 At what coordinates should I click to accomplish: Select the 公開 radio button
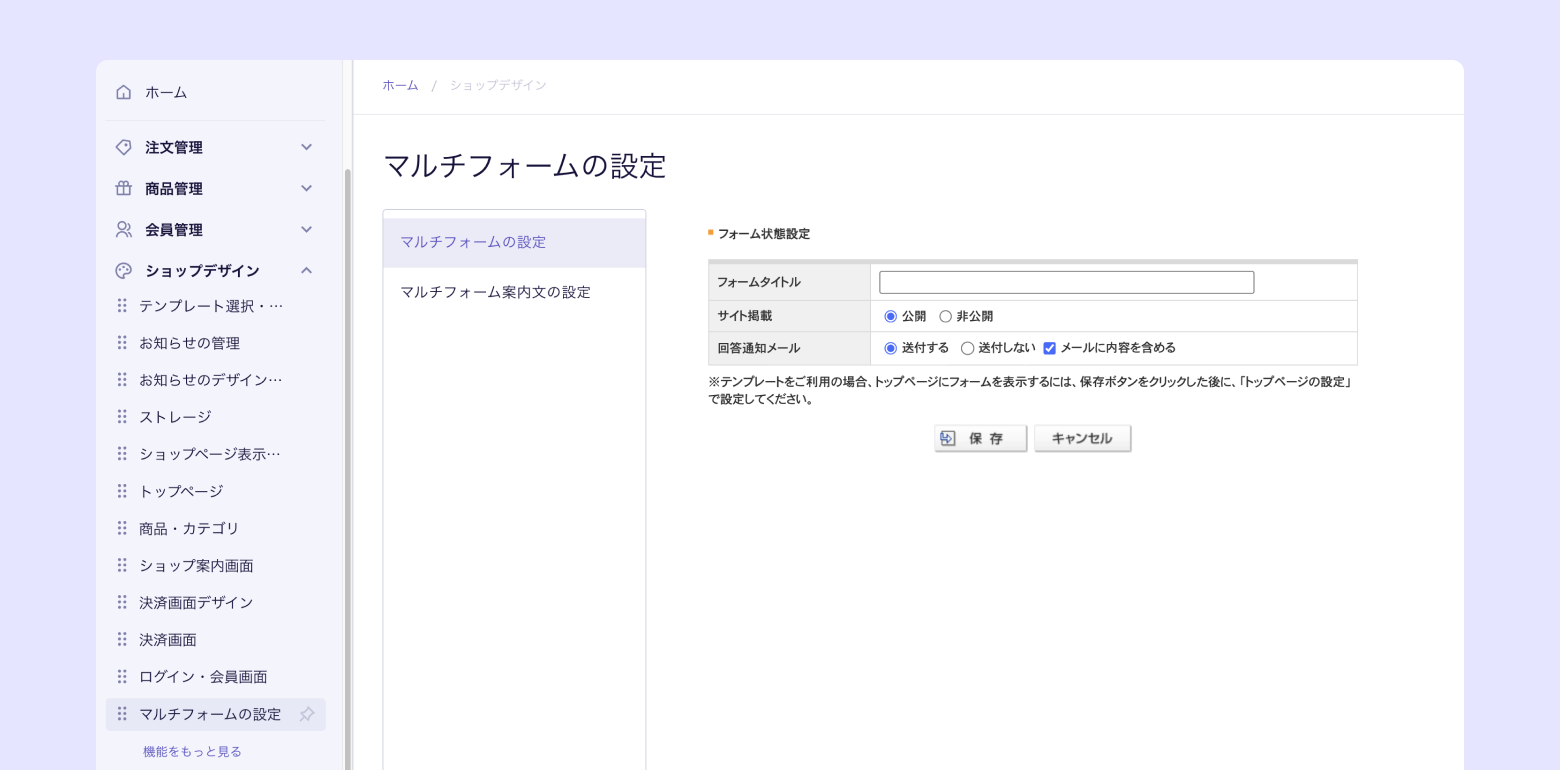coord(891,316)
